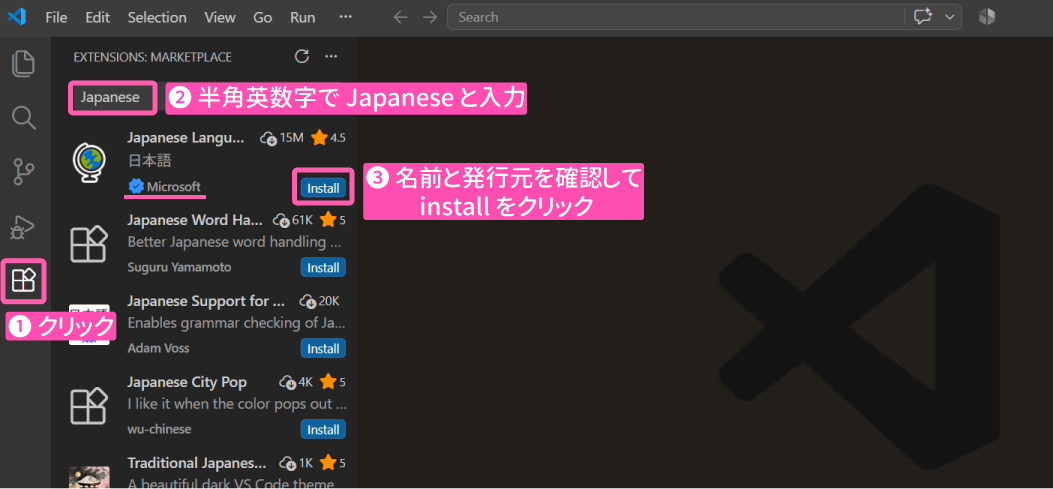Click the VS Code logo icon
The image size is (1053, 489).
click(16, 17)
